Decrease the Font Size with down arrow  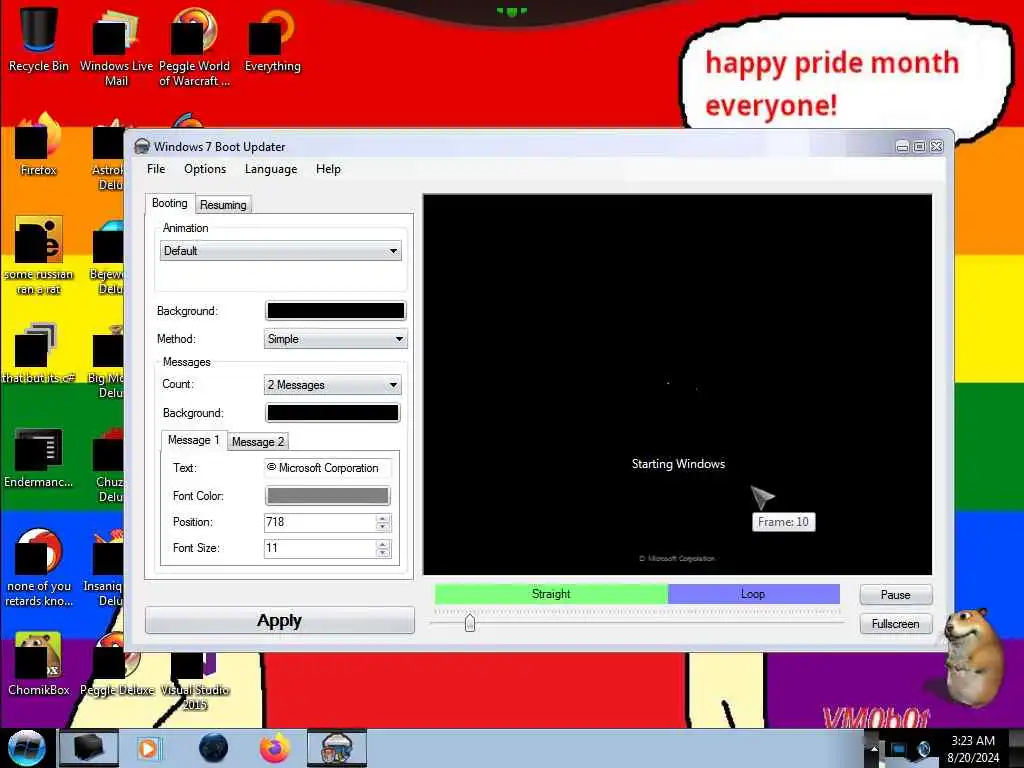pyautogui.click(x=383, y=552)
